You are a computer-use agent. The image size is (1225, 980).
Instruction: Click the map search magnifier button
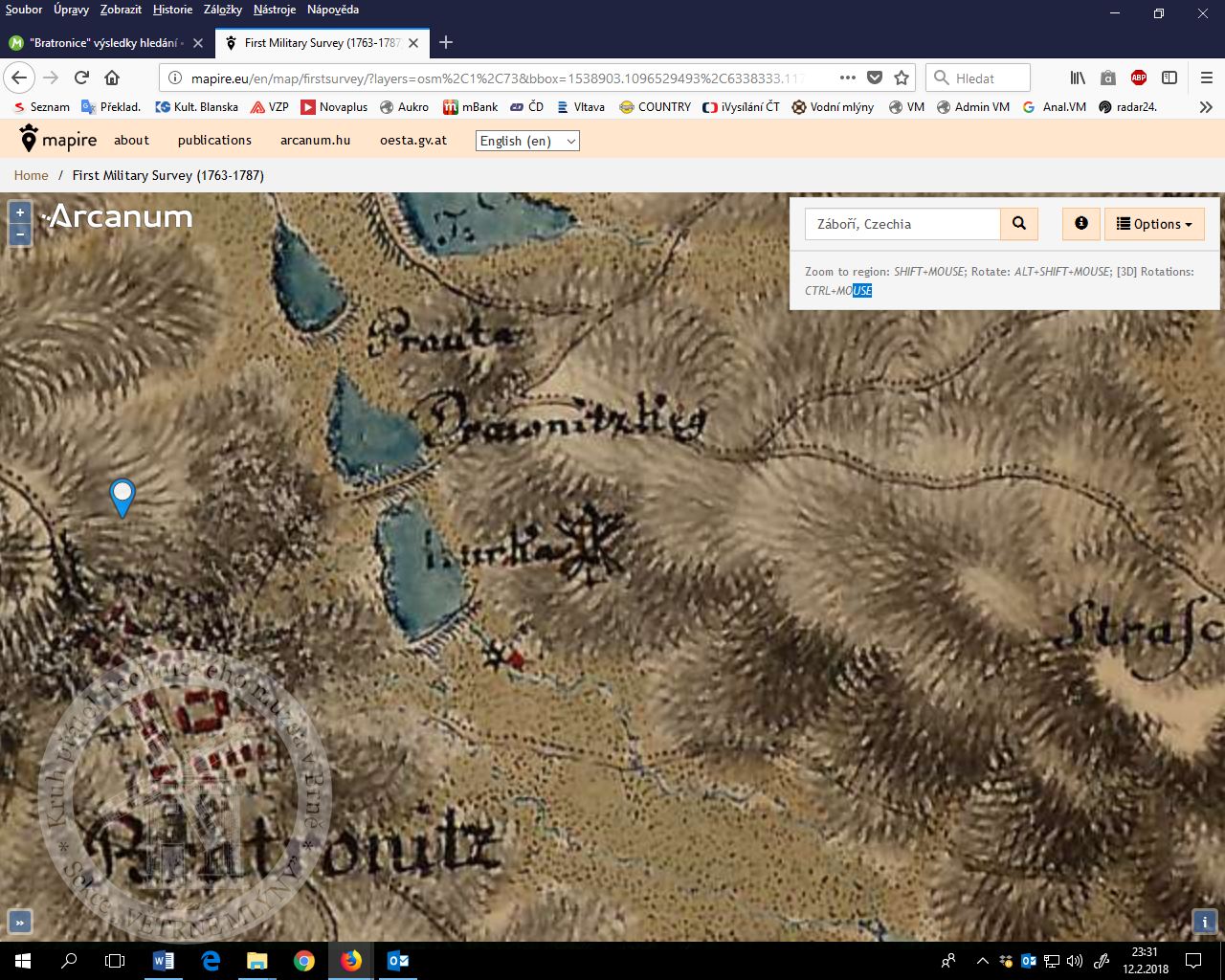click(1019, 224)
